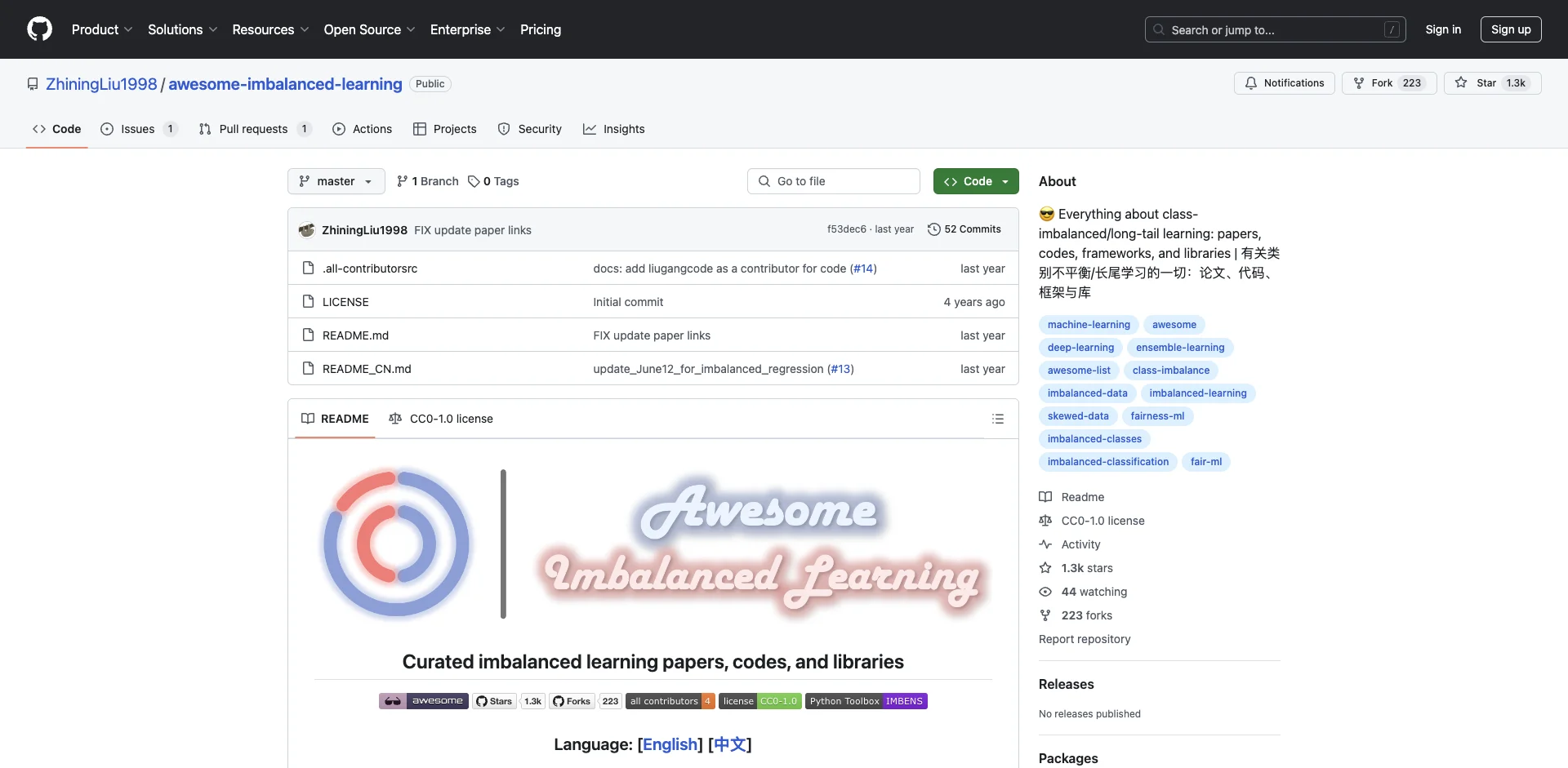Click the Search or jump to field
Viewport: 1568px width, 768px height.
pos(1276,29)
